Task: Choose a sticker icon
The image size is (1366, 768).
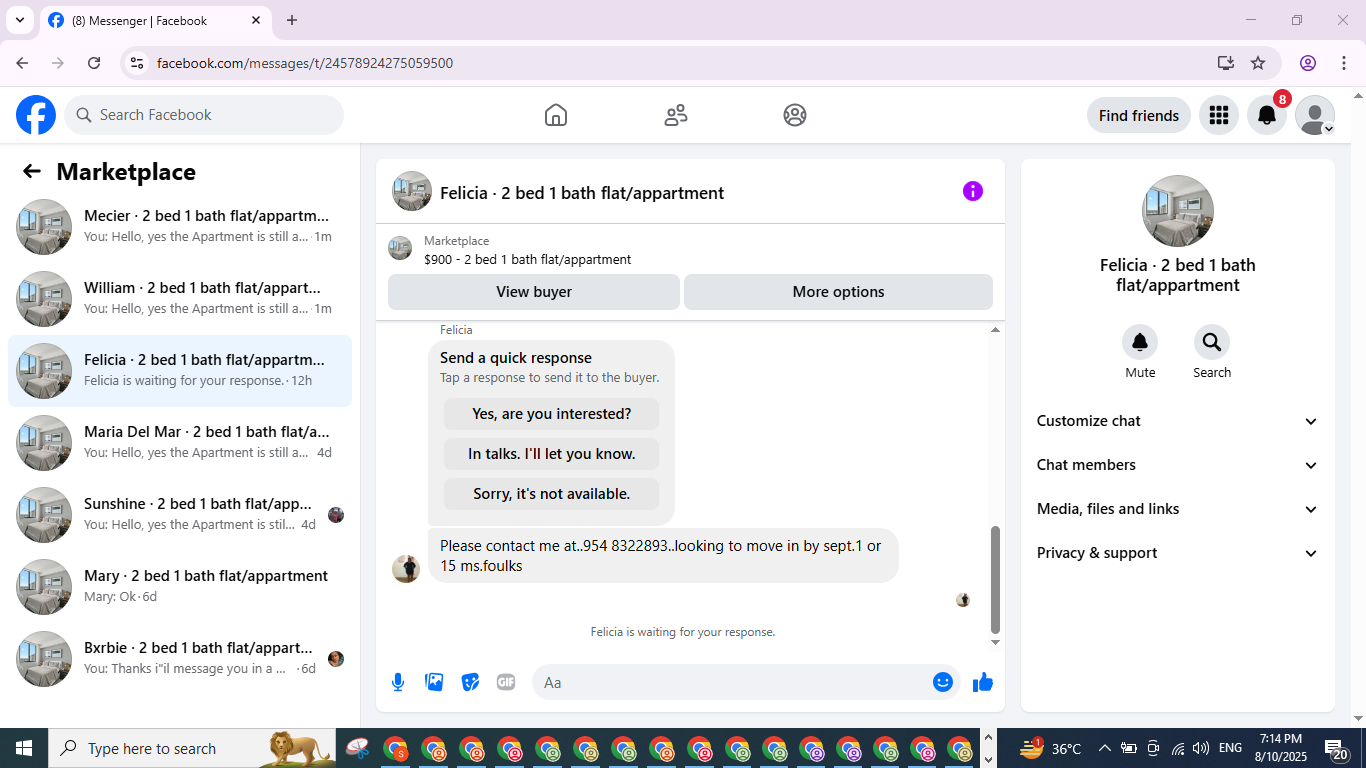Action: tap(470, 682)
